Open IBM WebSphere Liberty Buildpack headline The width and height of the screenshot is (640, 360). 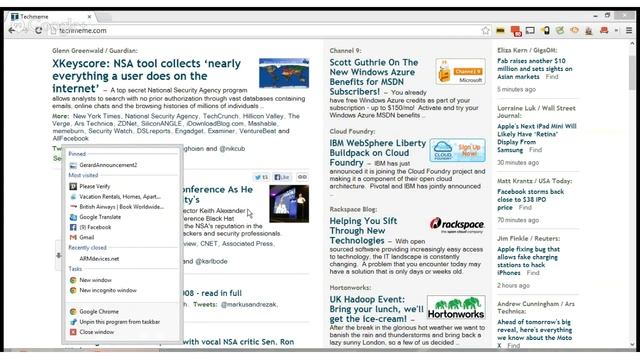pos(378,153)
